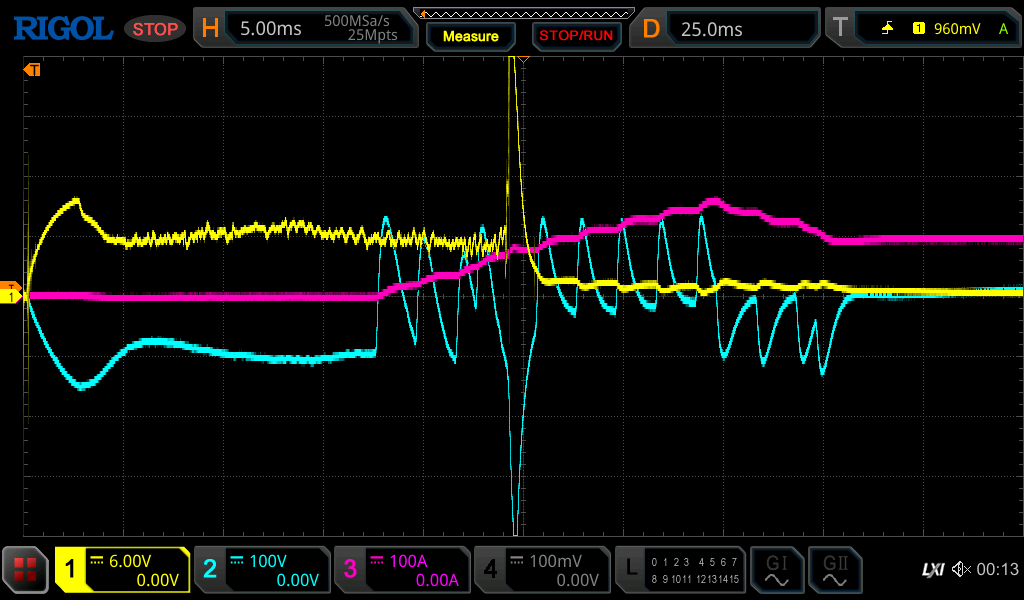Click the RIGOL logo
Viewport: 1024px width, 600px height.
(x=62, y=28)
